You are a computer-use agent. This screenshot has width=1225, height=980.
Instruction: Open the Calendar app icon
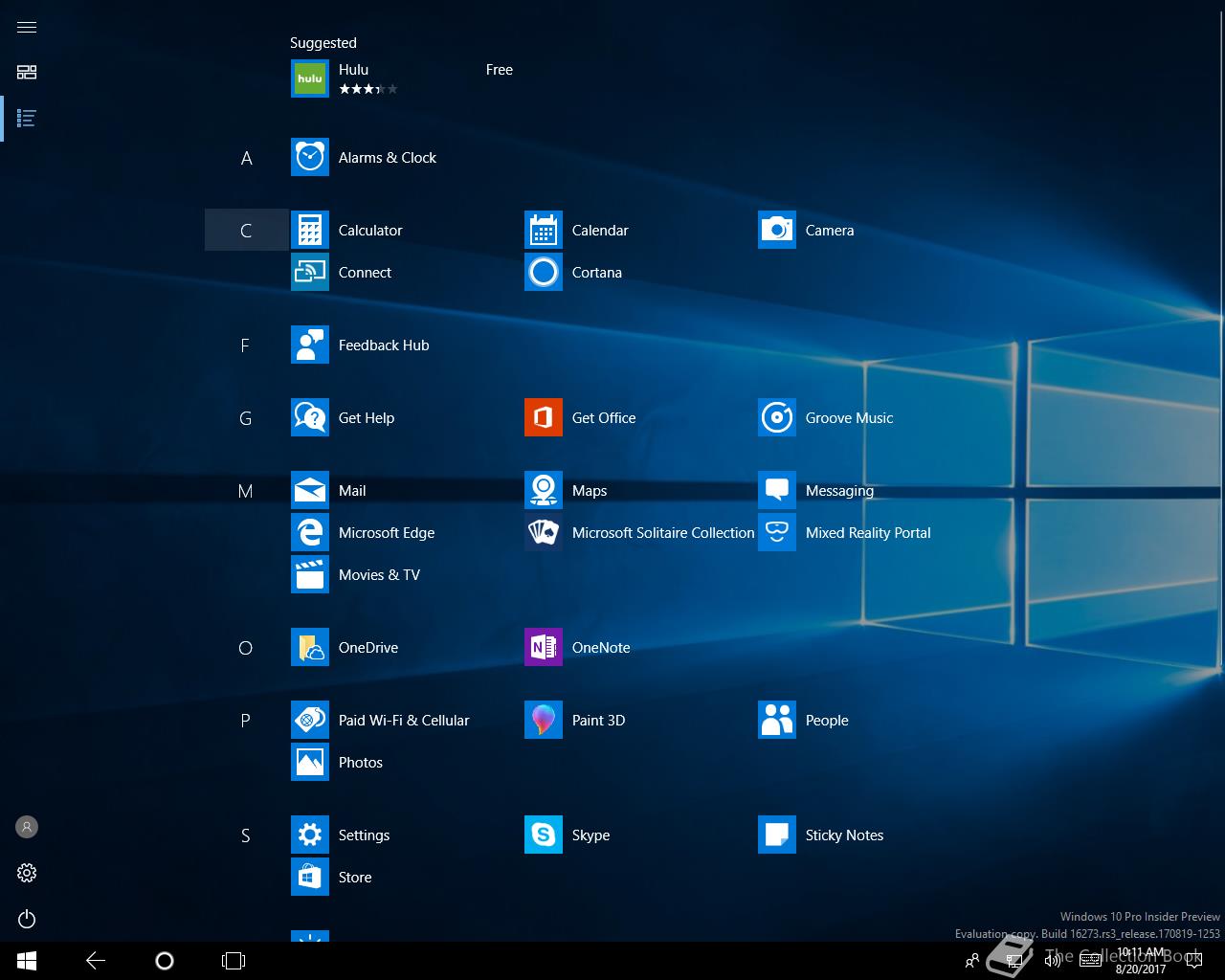[544, 230]
